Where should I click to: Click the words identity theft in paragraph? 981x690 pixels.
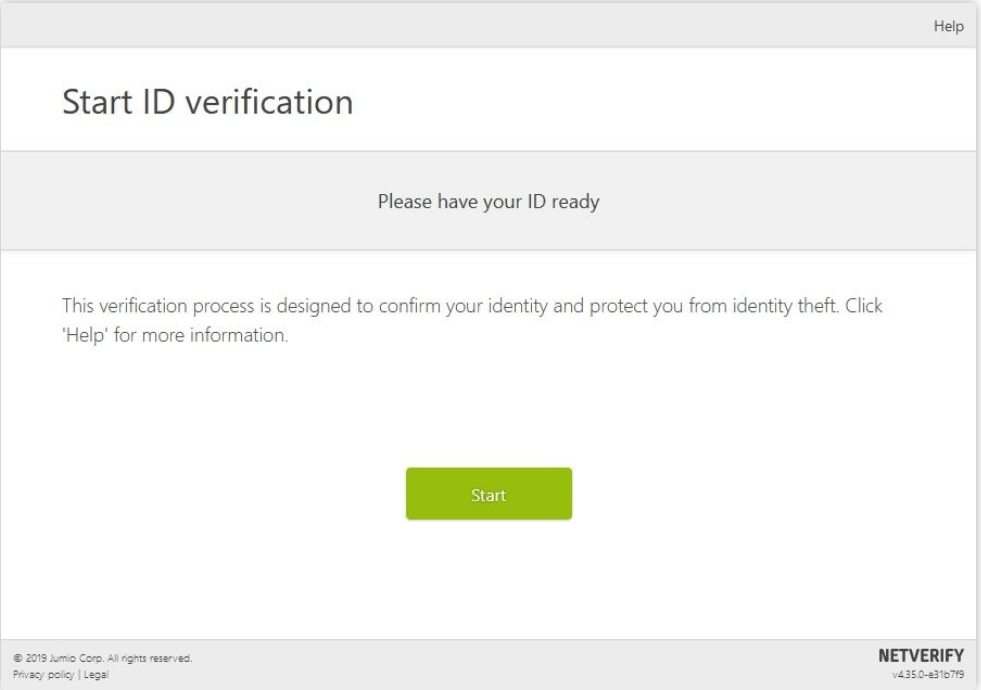(785, 306)
